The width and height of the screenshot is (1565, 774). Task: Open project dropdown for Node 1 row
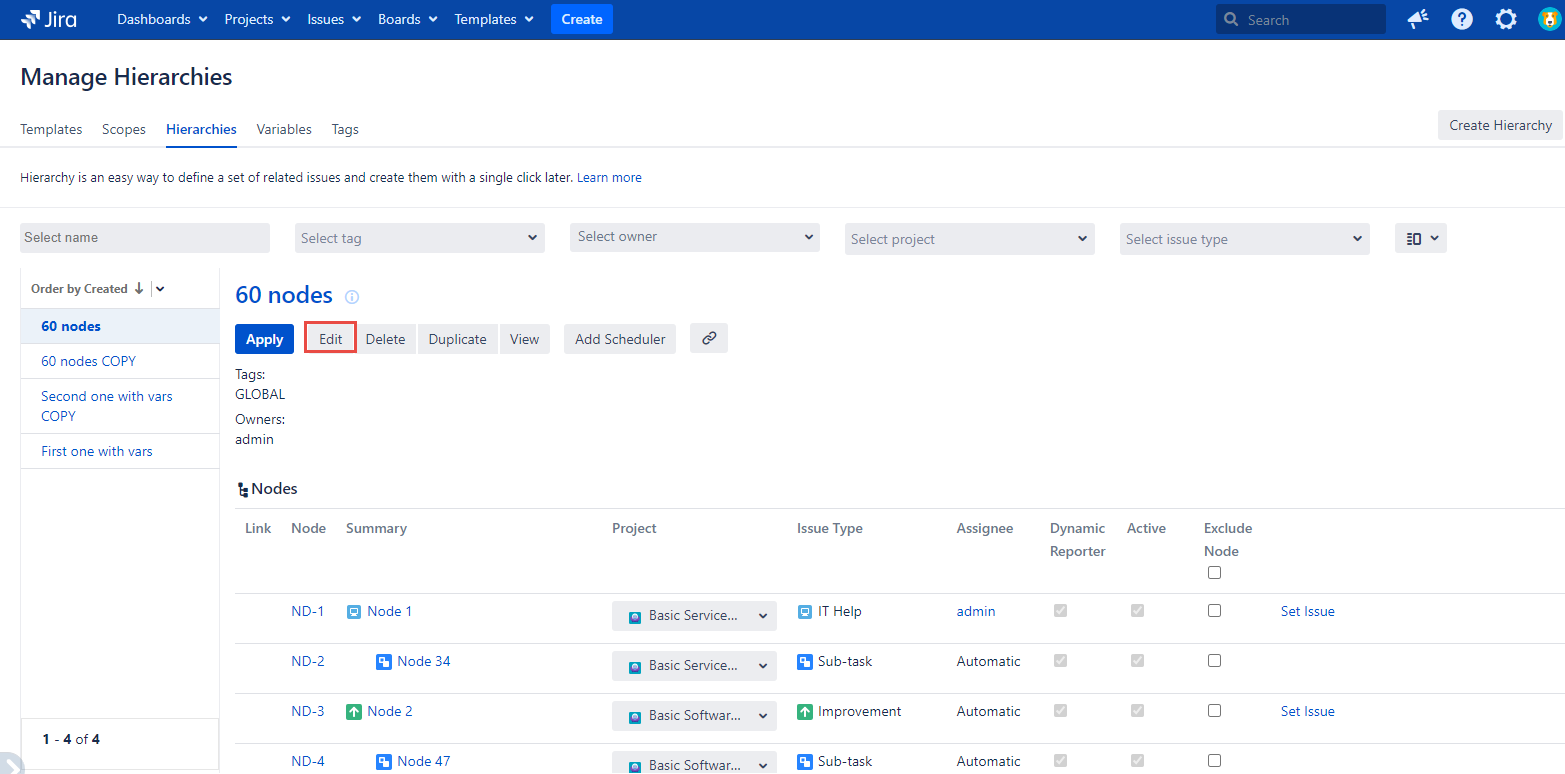pos(694,616)
